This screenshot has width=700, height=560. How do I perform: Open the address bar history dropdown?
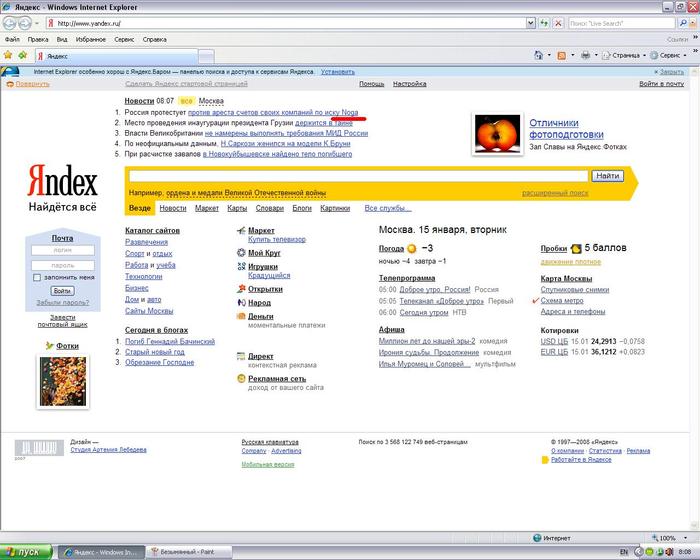coord(530,23)
